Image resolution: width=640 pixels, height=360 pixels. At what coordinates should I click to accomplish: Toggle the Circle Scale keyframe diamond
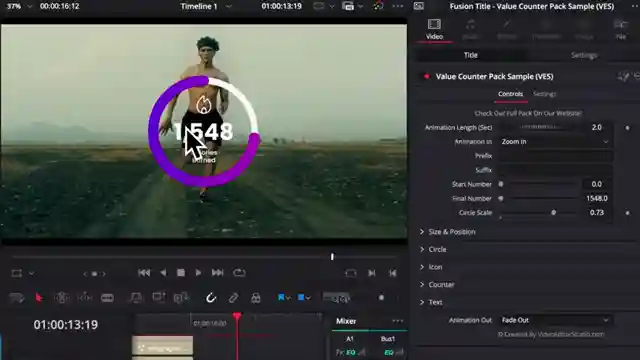point(627,213)
